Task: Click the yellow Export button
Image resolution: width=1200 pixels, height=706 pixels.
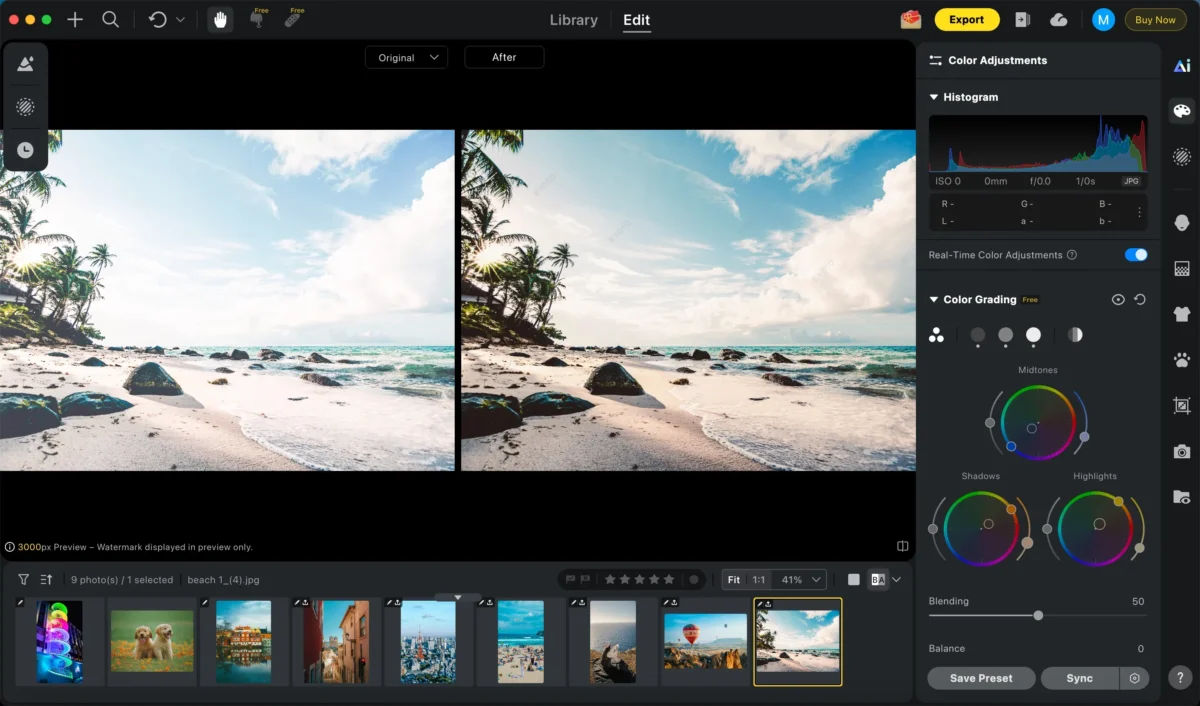Action: 966,20
